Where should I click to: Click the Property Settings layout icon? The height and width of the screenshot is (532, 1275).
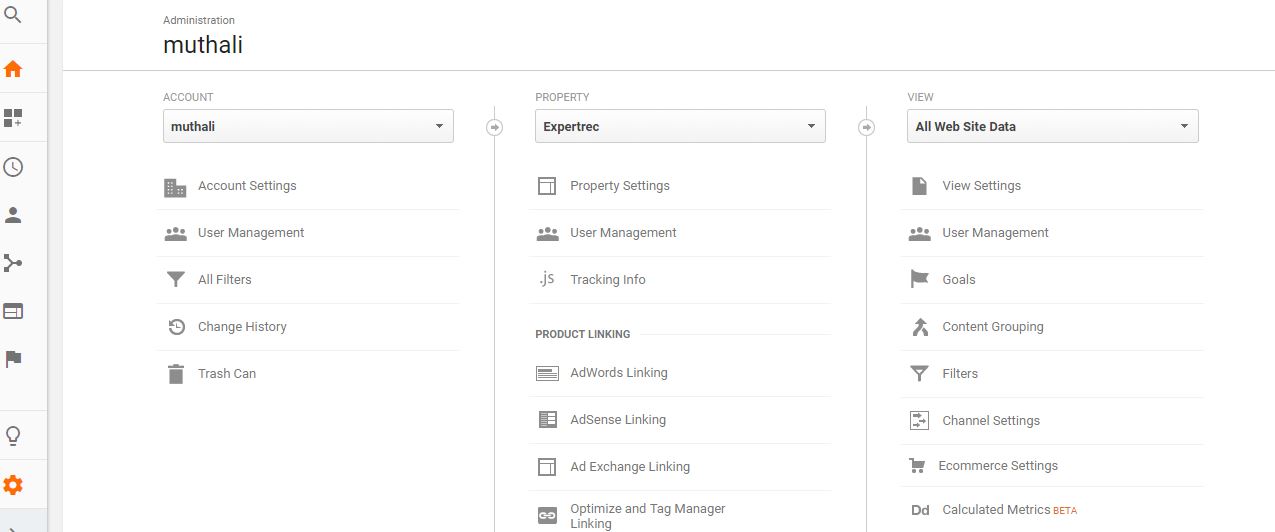(547, 186)
